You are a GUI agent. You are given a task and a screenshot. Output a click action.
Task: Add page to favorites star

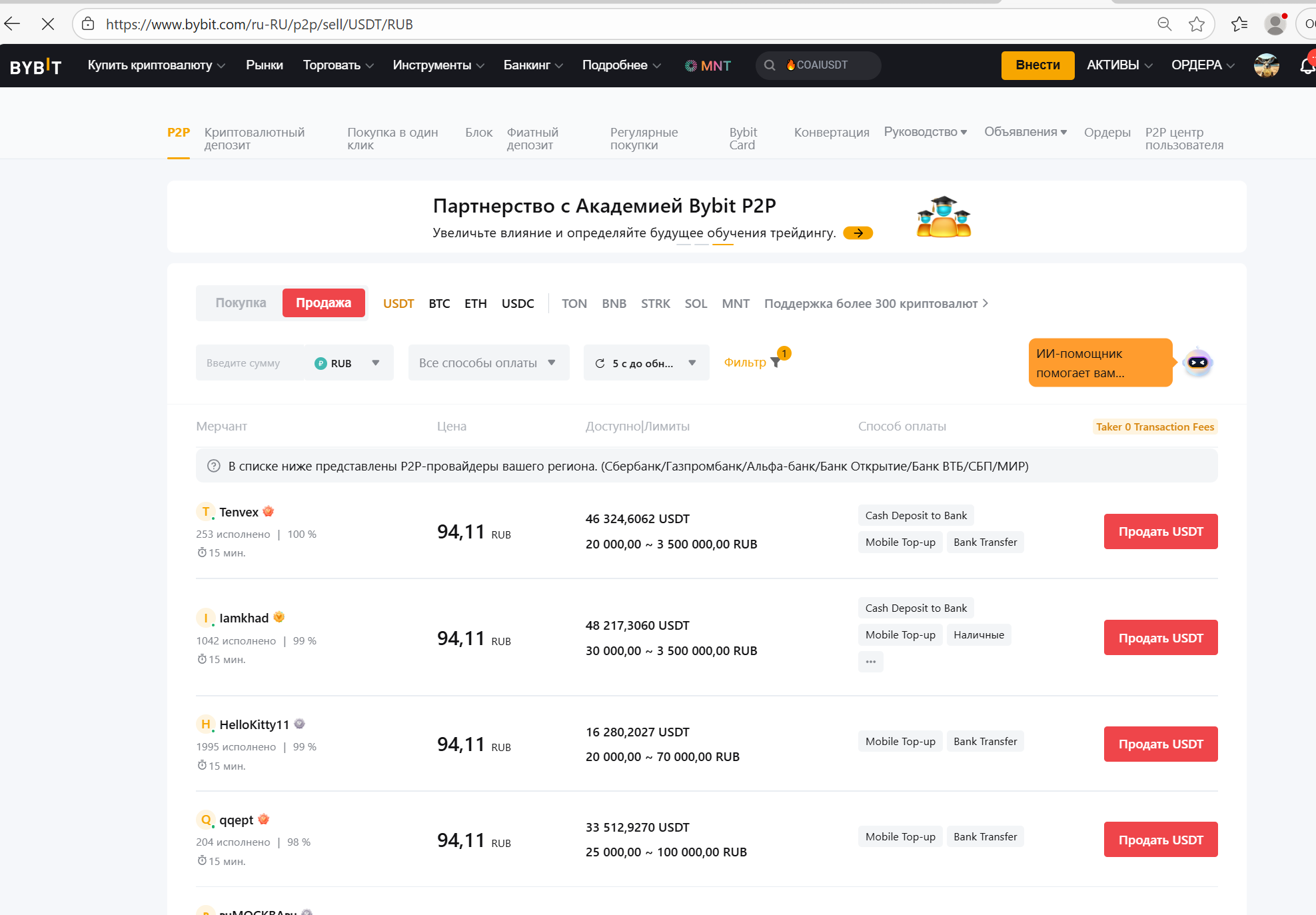1197,25
